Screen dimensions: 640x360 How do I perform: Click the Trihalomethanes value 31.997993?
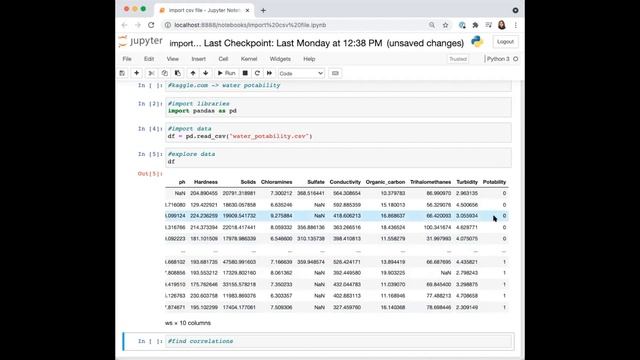(x=439, y=239)
